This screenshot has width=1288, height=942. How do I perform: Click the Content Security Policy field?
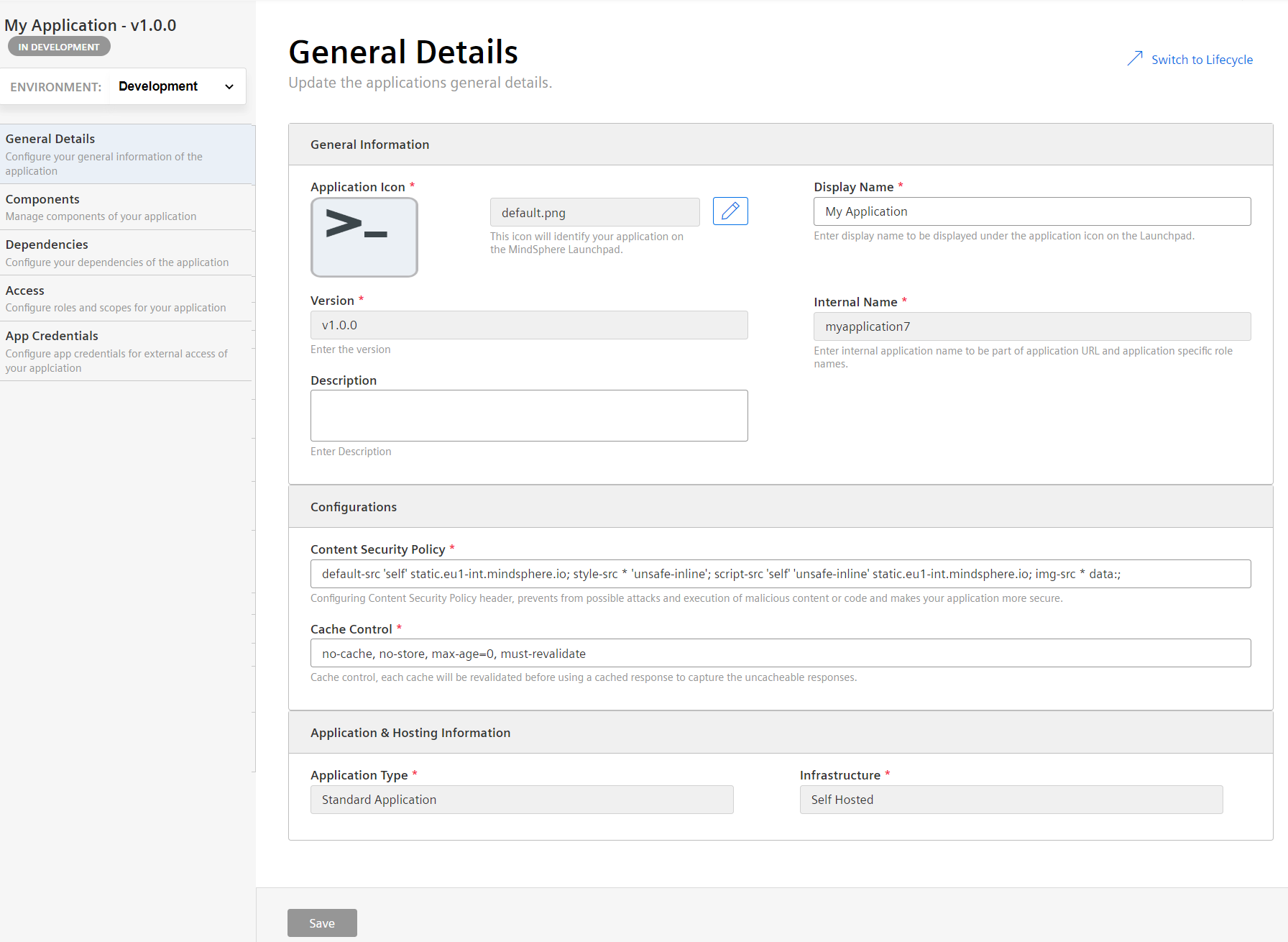pos(781,574)
